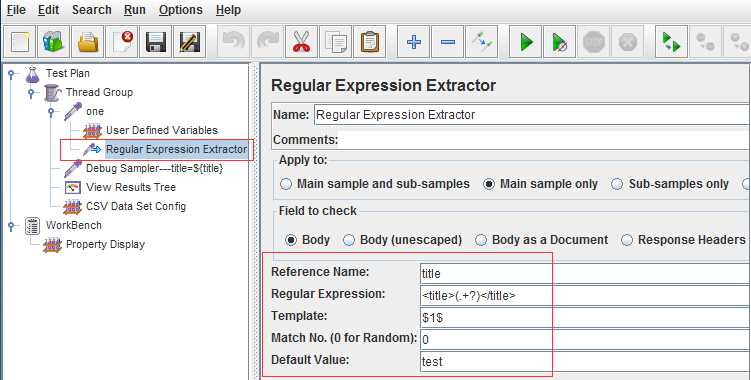Expand all nodes with plus icon
Viewport: 751px width, 380px height.
(413, 42)
